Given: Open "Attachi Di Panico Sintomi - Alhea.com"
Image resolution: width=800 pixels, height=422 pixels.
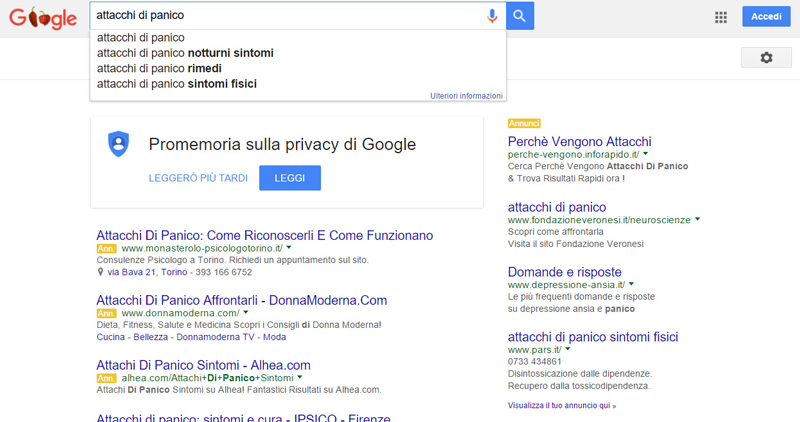Looking at the screenshot, I should 204,365.
